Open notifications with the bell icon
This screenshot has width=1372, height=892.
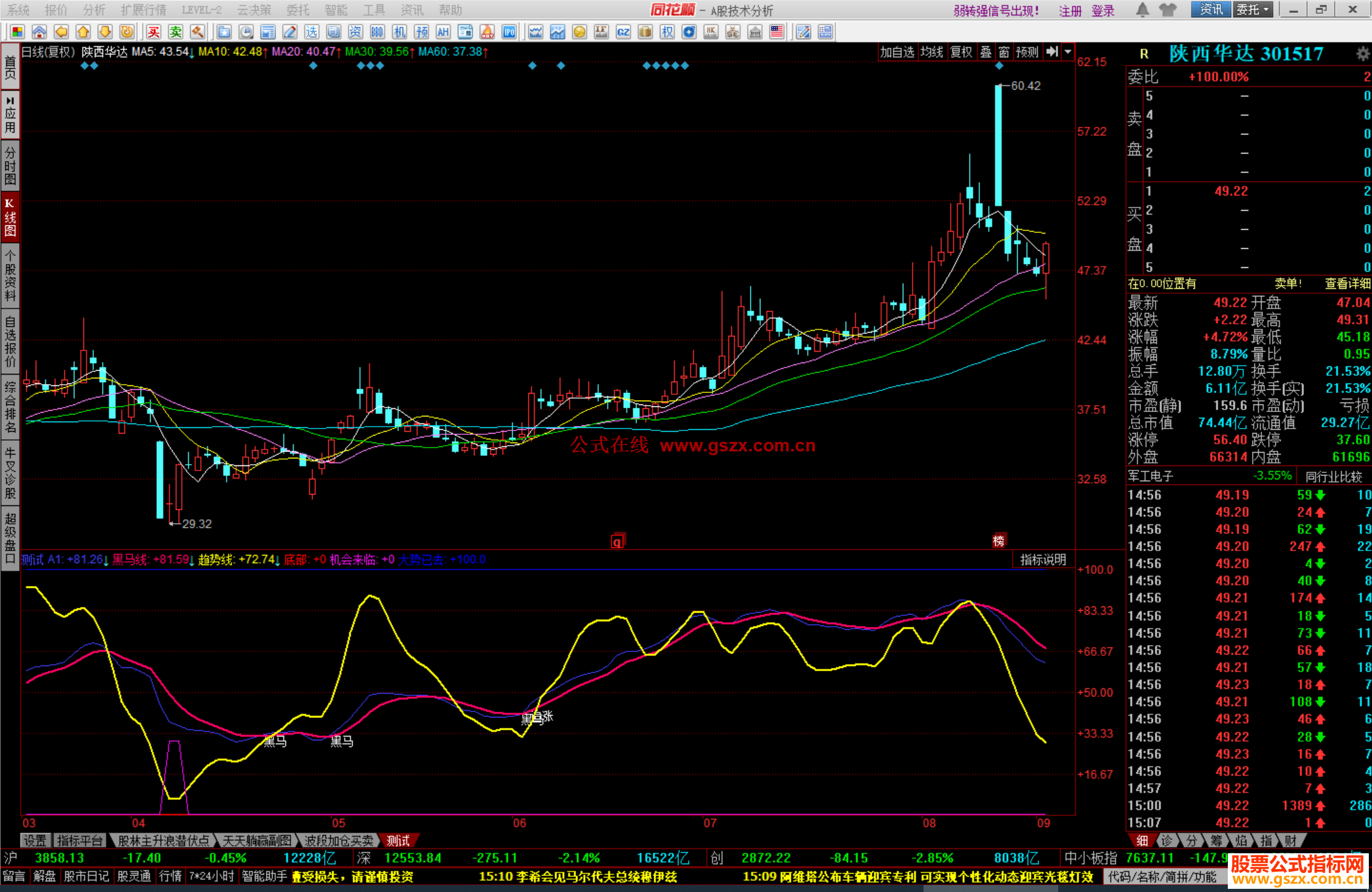point(1142,10)
